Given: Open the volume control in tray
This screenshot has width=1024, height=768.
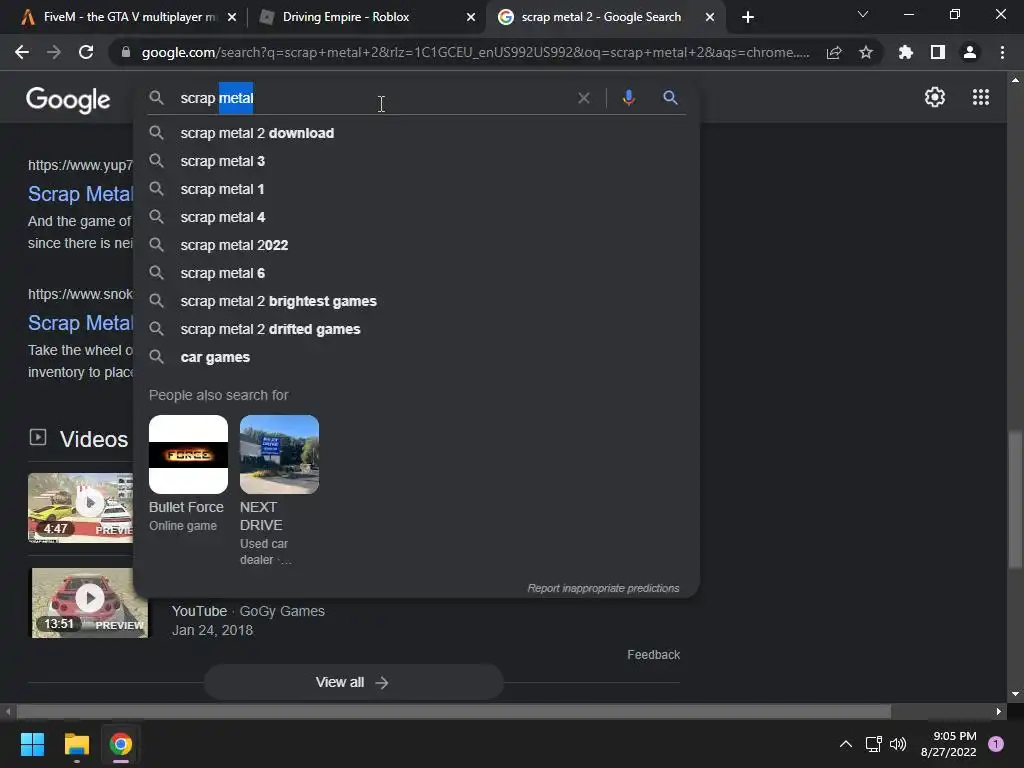Looking at the screenshot, I should click(x=898, y=744).
